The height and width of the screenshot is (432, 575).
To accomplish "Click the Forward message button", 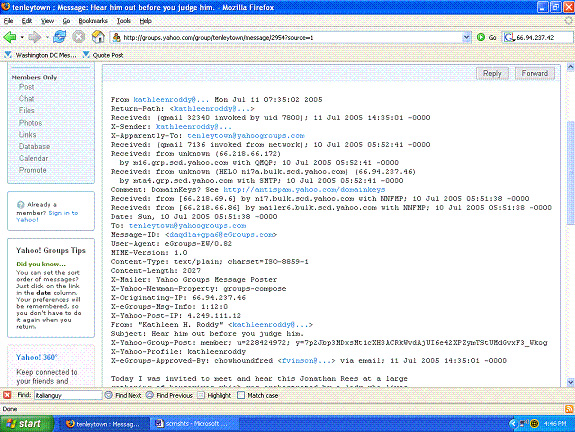I will pos(535,73).
